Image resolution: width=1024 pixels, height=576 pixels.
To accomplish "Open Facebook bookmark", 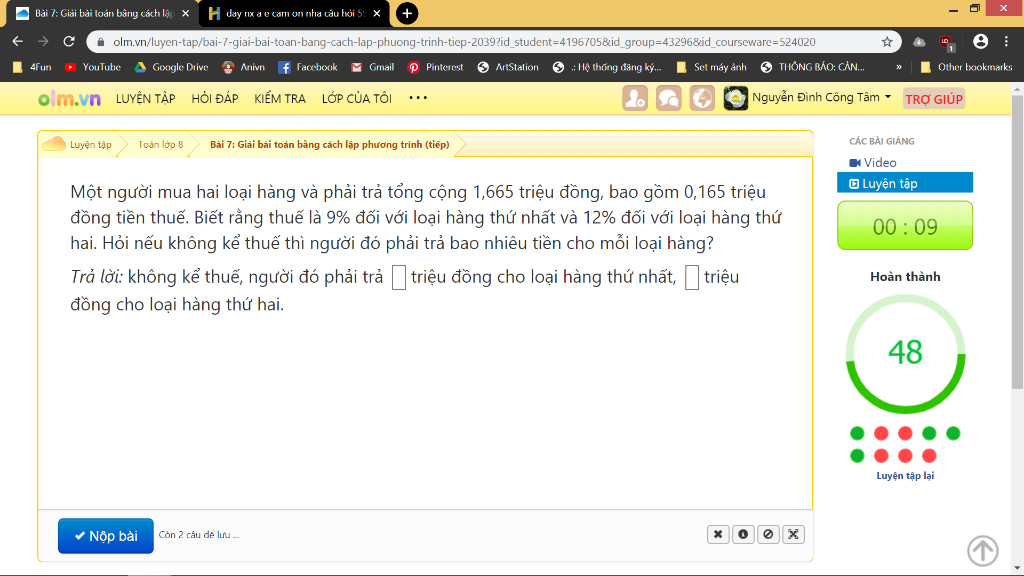I will tap(308, 67).
